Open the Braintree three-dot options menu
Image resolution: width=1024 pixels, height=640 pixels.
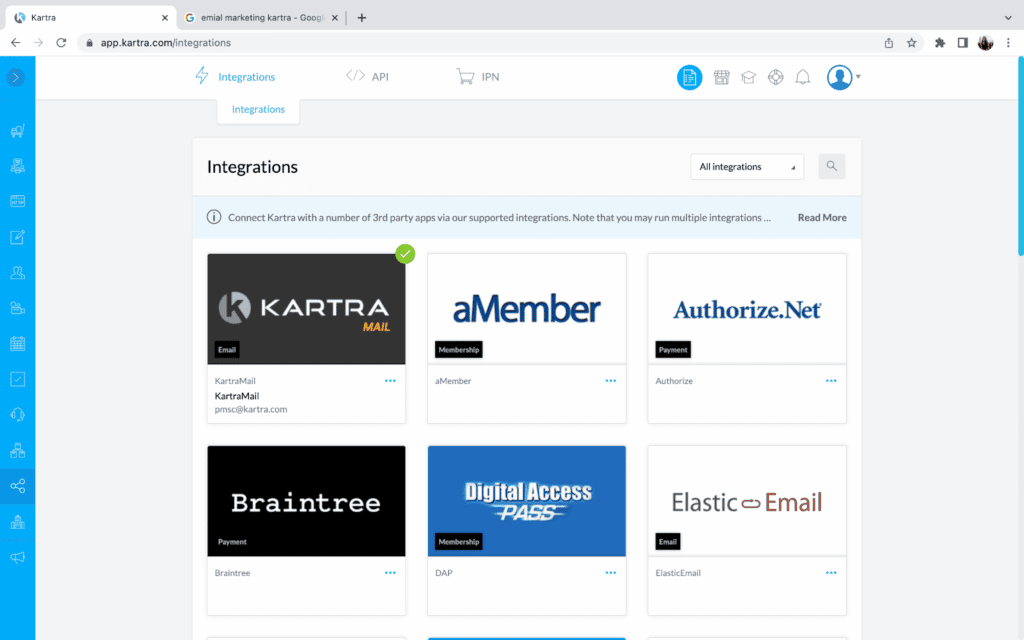pyautogui.click(x=390, y=573)
